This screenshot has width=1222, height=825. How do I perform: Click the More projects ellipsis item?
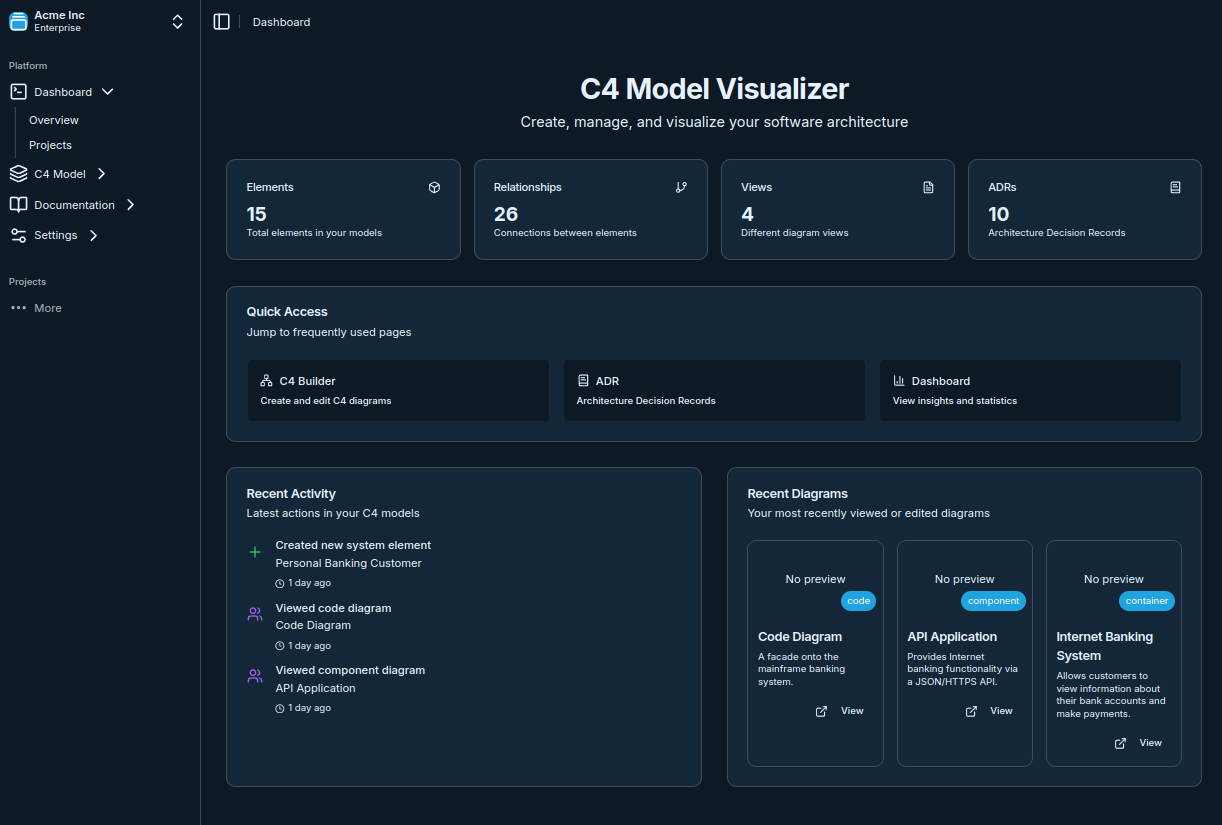click(x=36, y=308)
